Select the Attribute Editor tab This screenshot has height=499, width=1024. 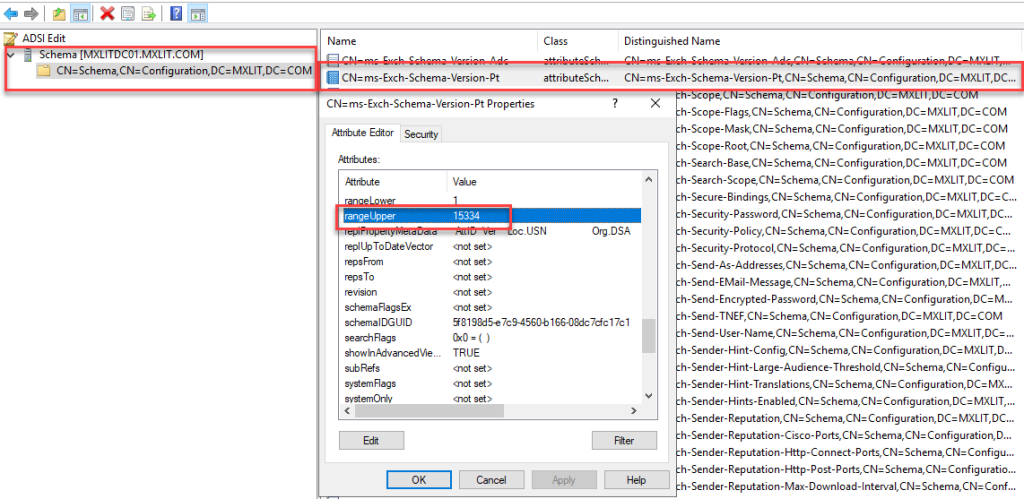pyautogui.click(x=363, y=133)
